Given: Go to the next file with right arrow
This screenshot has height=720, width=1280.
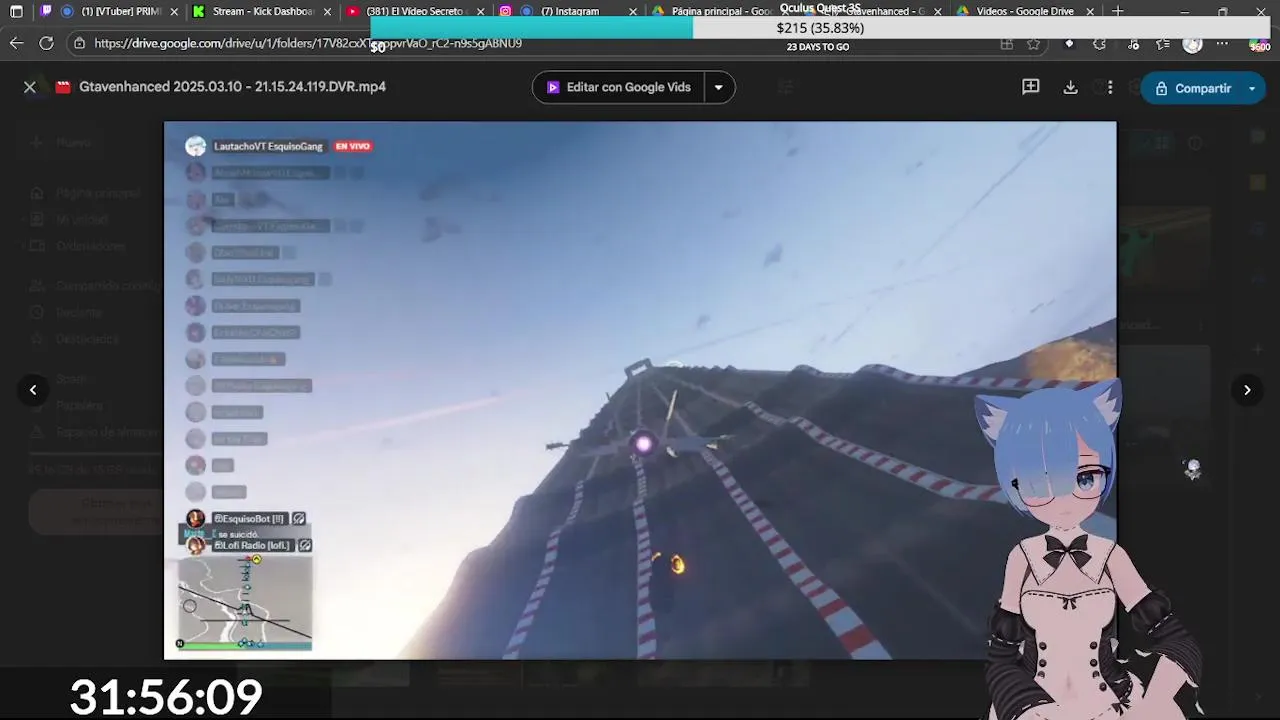Looking at the screenshot, I should 1247,390.
